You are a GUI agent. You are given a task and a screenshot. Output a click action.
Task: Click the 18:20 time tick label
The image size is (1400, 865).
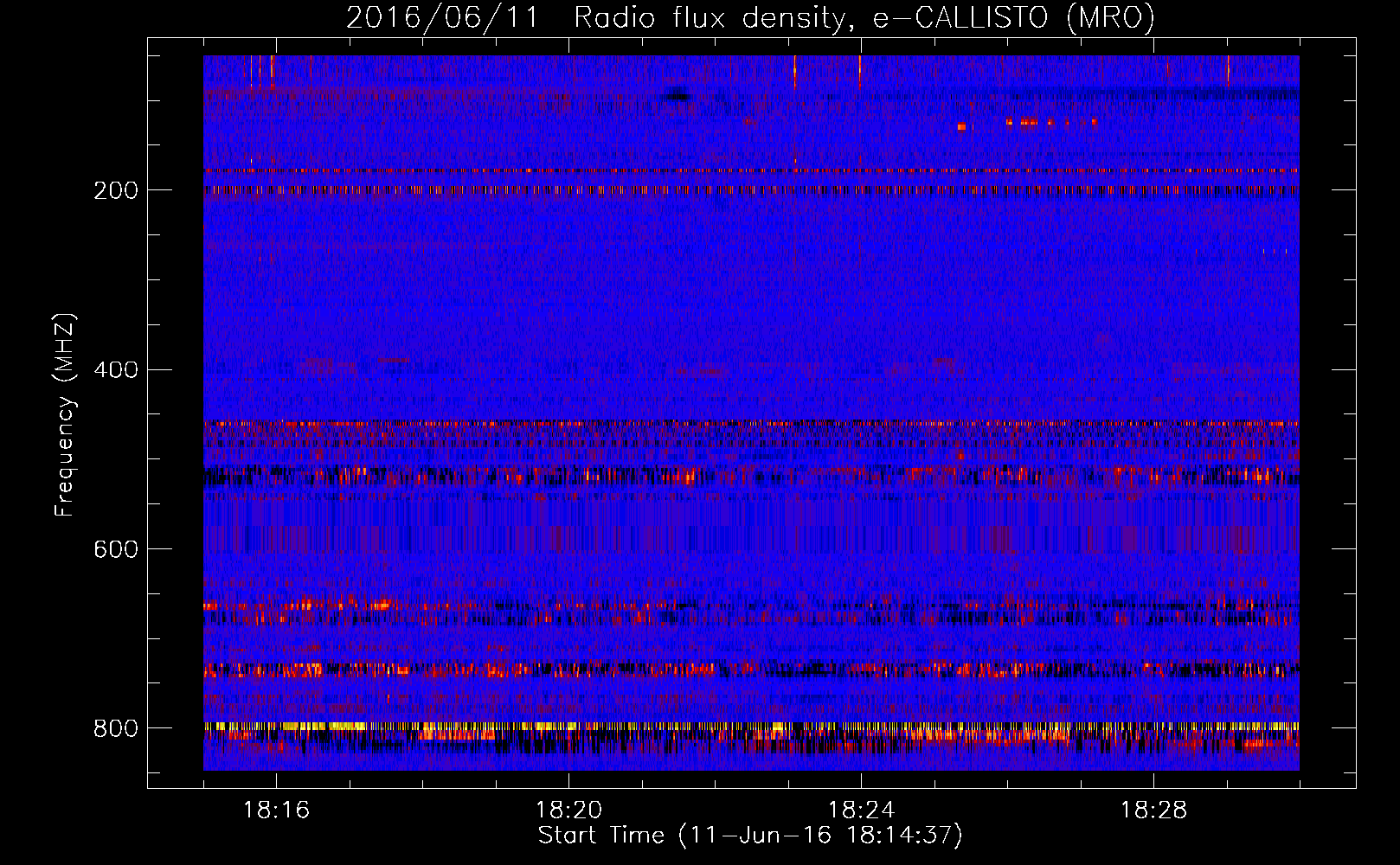tap(568, 811)
